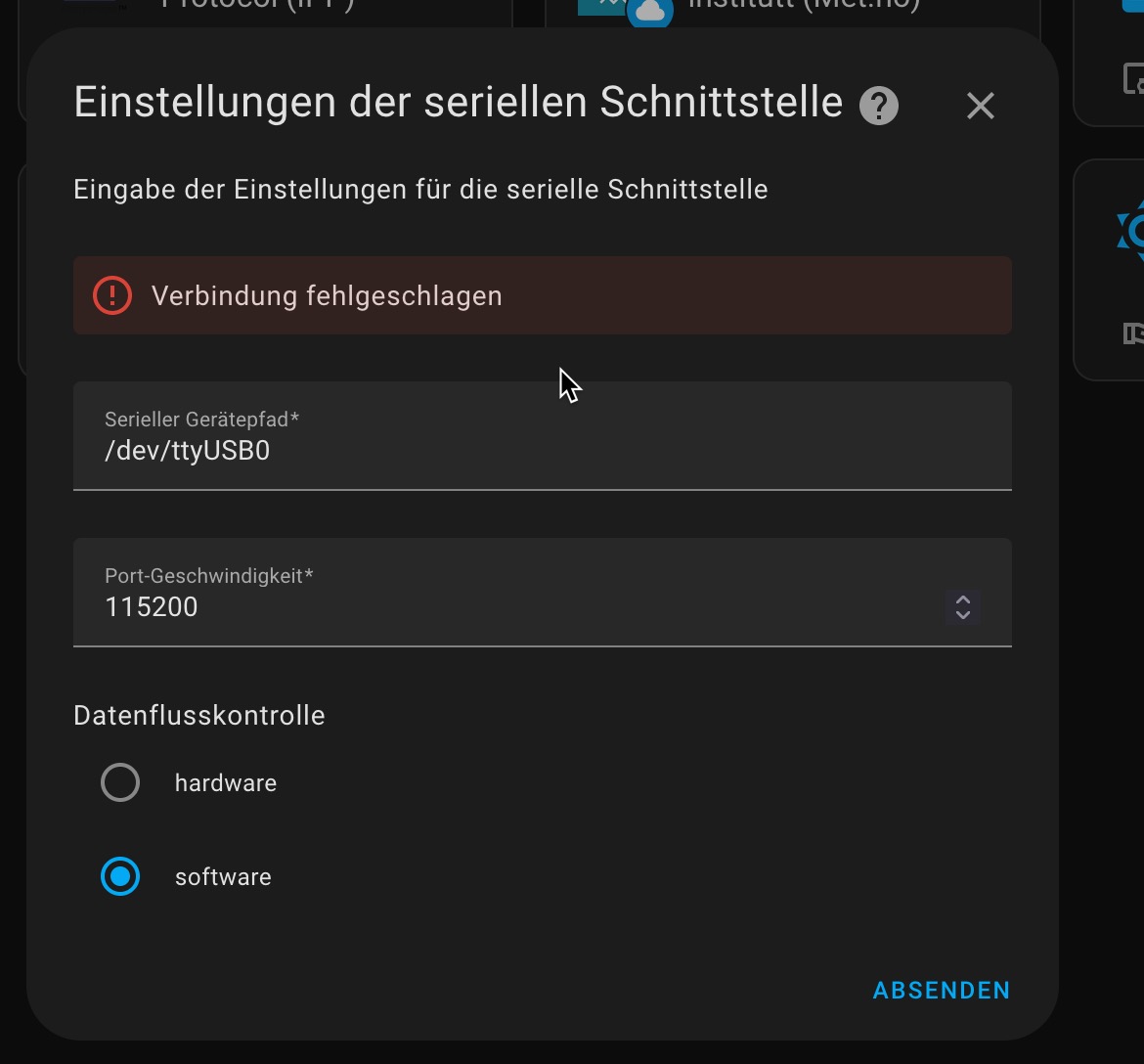
Task: Close the serial settings dialog
Action: [x=980, y=106]
